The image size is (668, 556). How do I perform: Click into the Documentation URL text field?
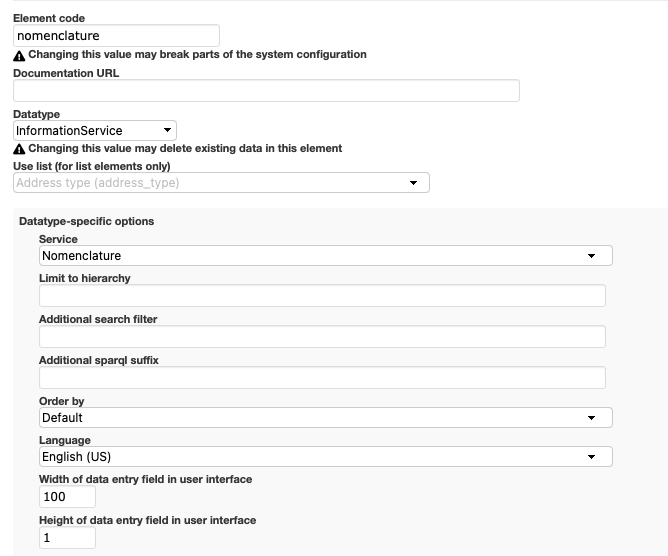click(266, 91)
